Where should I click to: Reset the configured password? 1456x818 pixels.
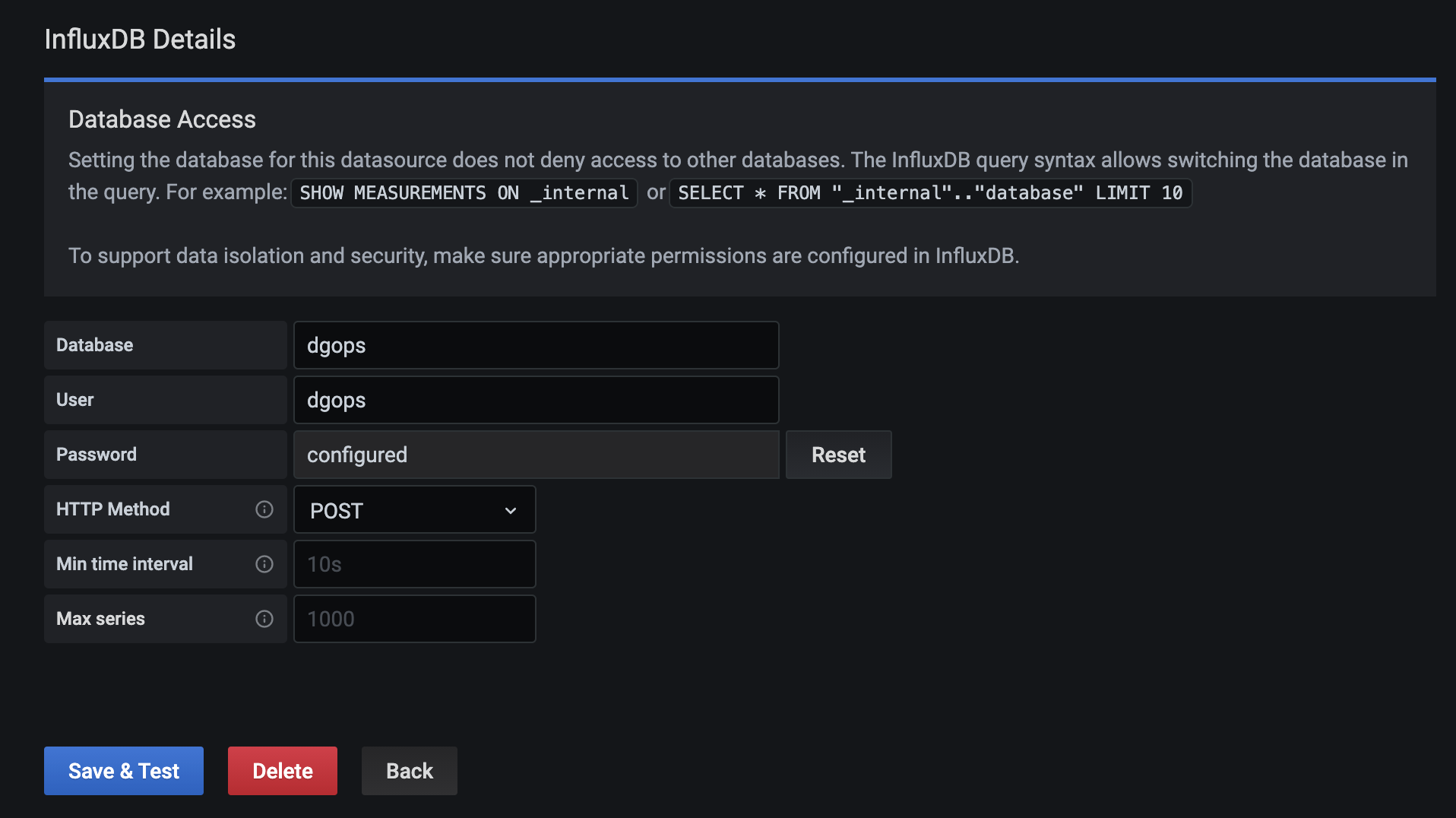tap(838, 455)
